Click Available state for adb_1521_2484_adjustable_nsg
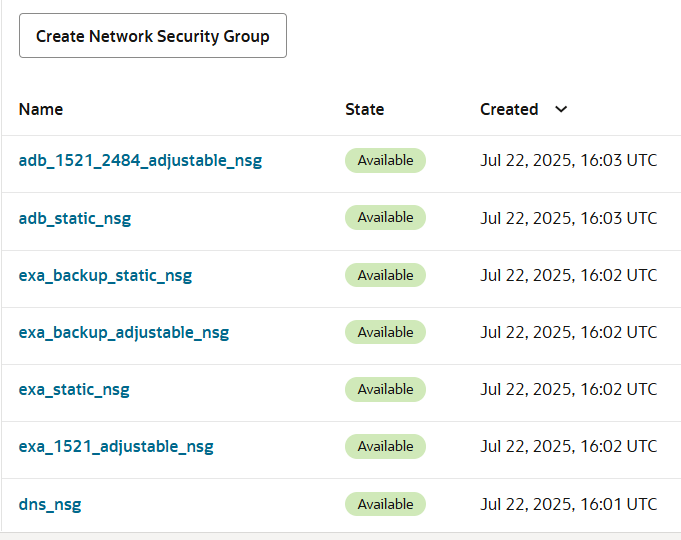The image size is (681, 540). coord(385,160)
